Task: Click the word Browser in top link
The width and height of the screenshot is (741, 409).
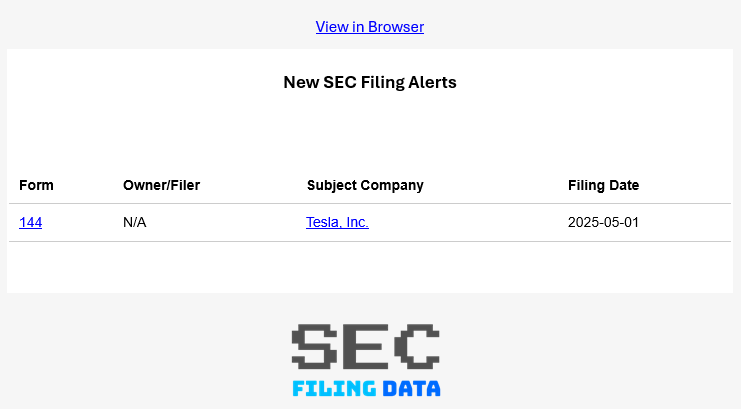Action: 396,27
